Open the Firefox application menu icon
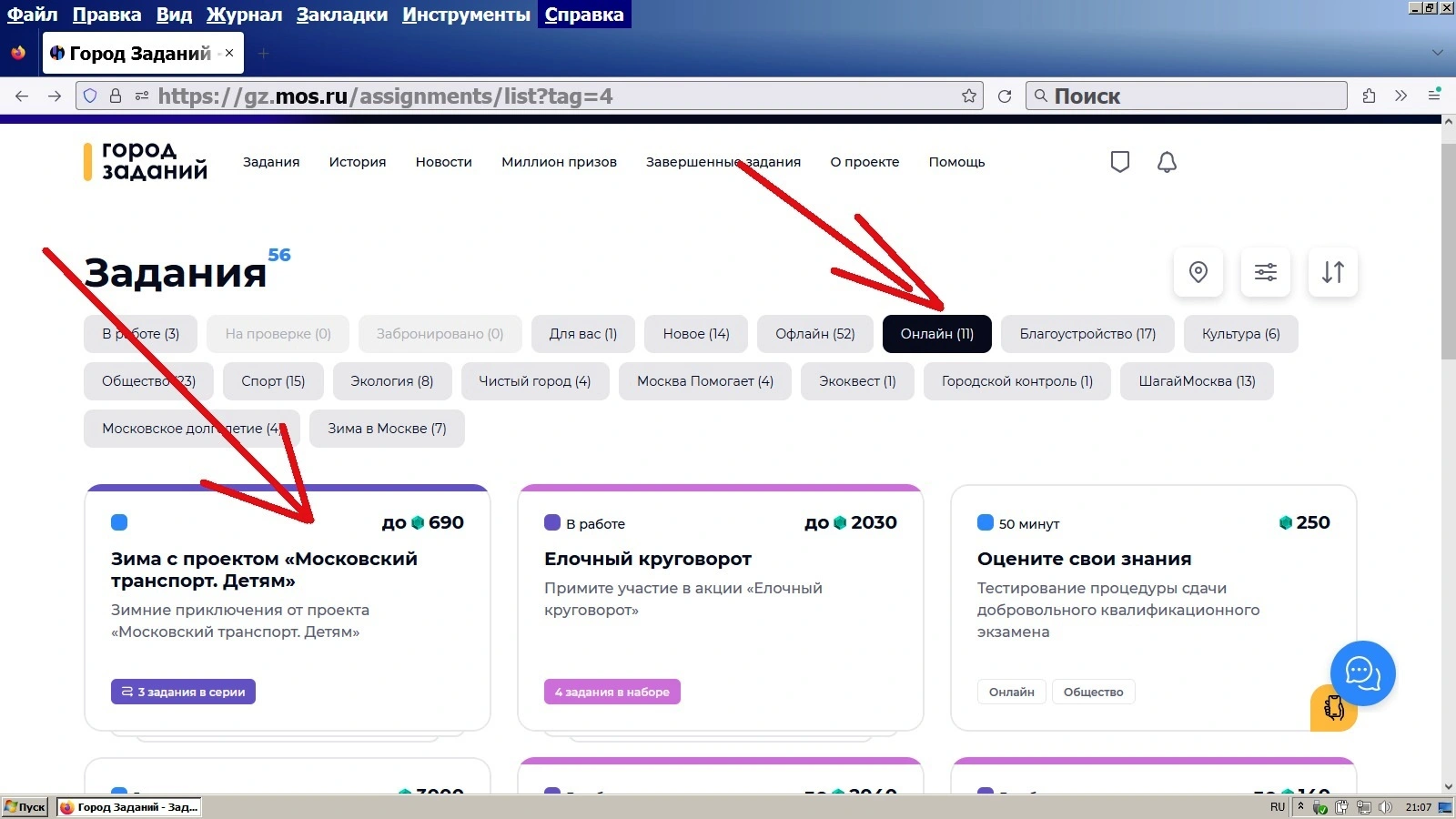The width and height of the screenshot is (1456, 819). (x=1434, y=95)
